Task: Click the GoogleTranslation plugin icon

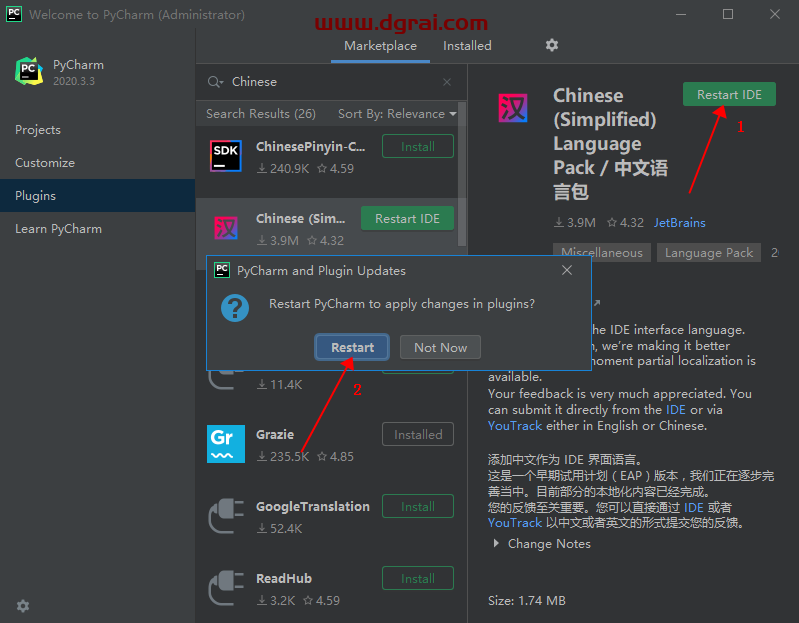Action: click(226, 516)
